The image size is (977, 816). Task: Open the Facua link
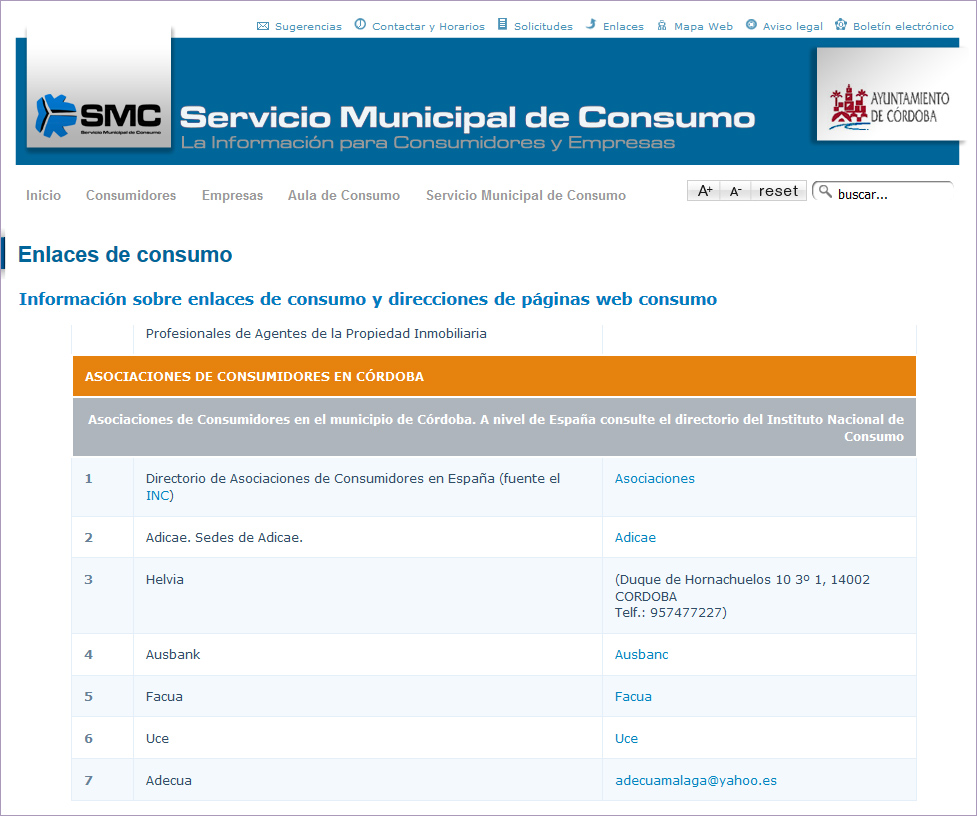(633, 696)
